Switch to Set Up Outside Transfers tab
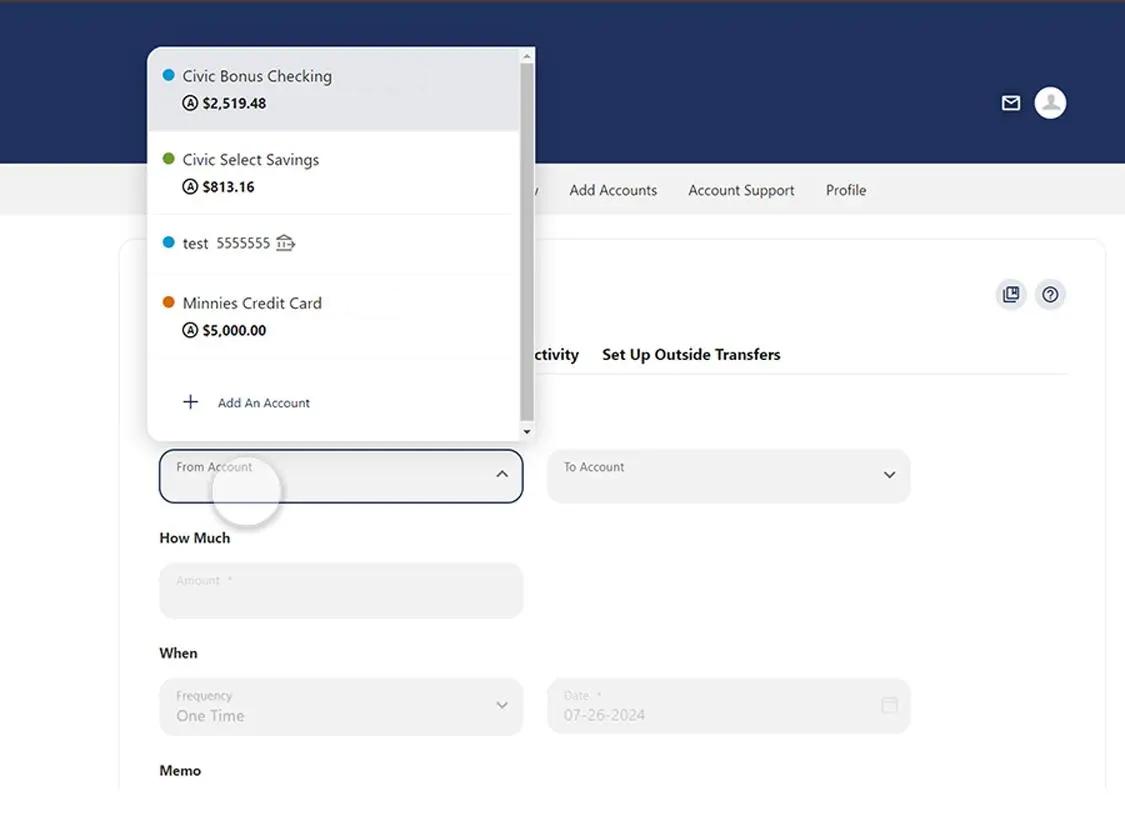This screenshot has width=1125, height=836. pos(691,354)
